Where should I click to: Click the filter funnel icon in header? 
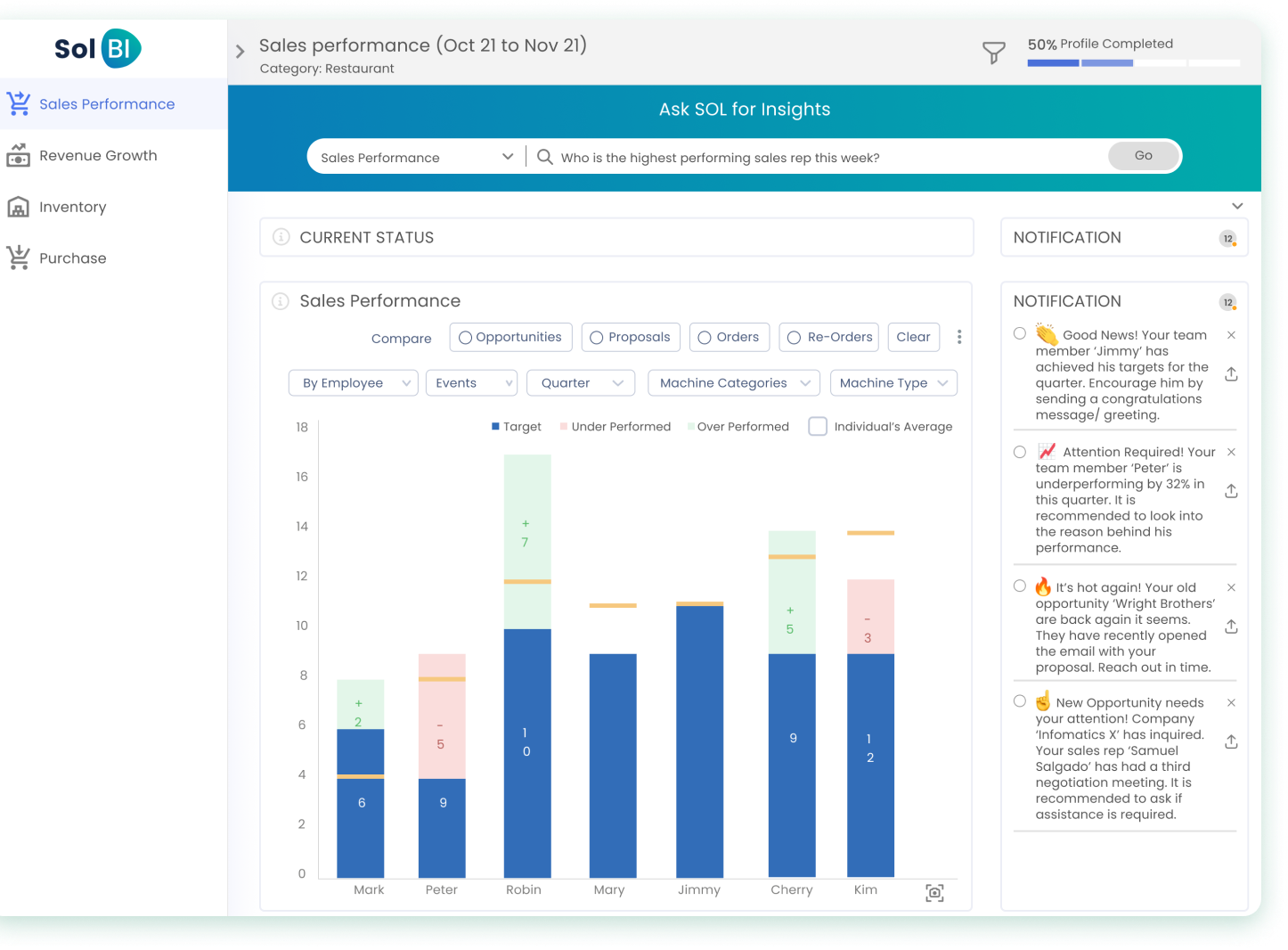coord(993,53)
